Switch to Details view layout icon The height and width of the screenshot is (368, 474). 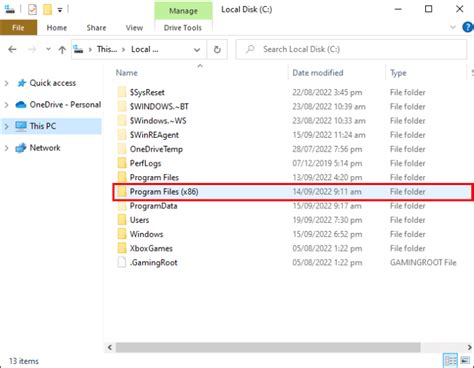451,361
